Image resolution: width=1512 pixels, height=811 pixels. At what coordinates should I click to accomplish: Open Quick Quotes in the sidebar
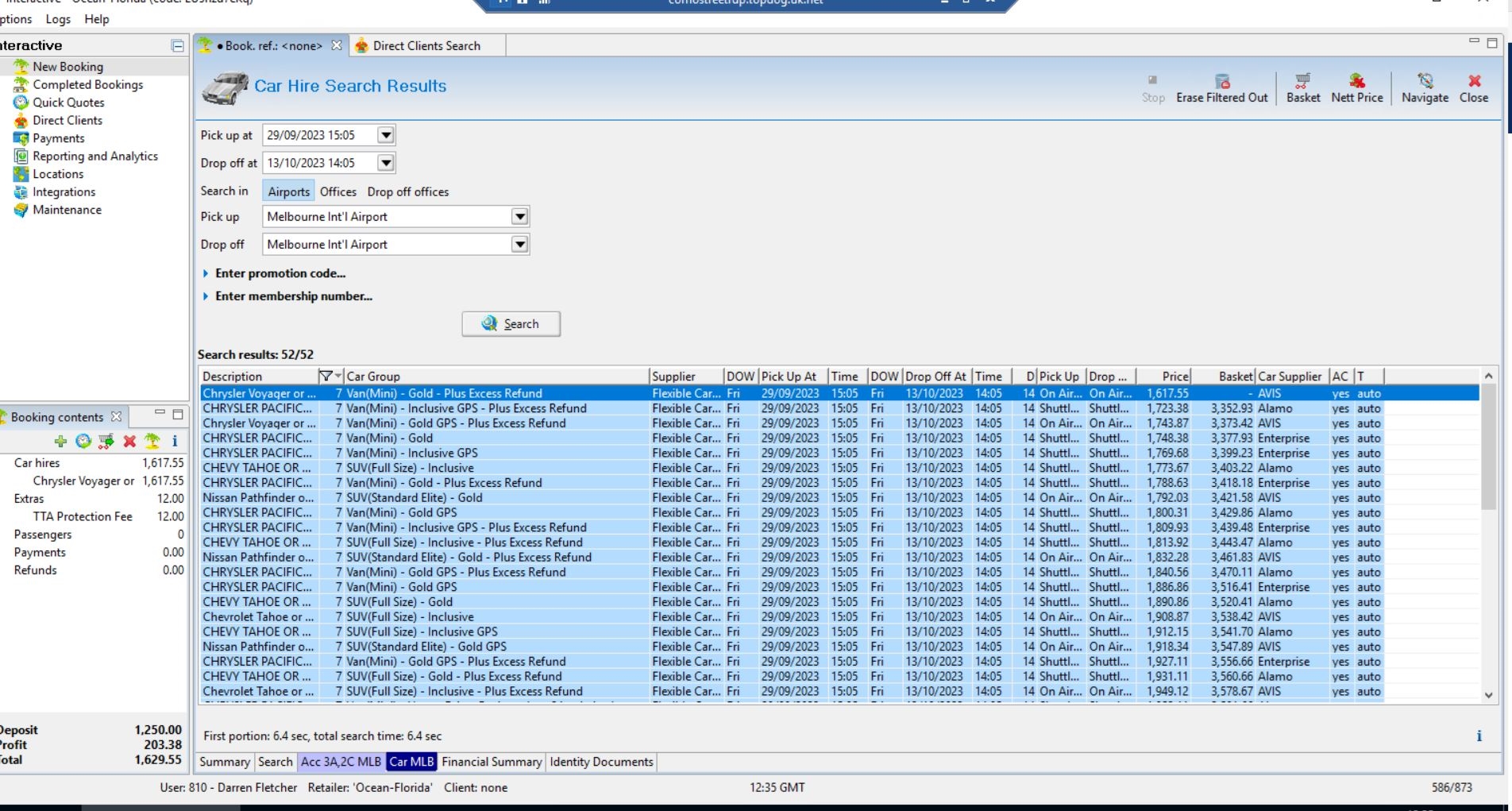pos(68,102)
